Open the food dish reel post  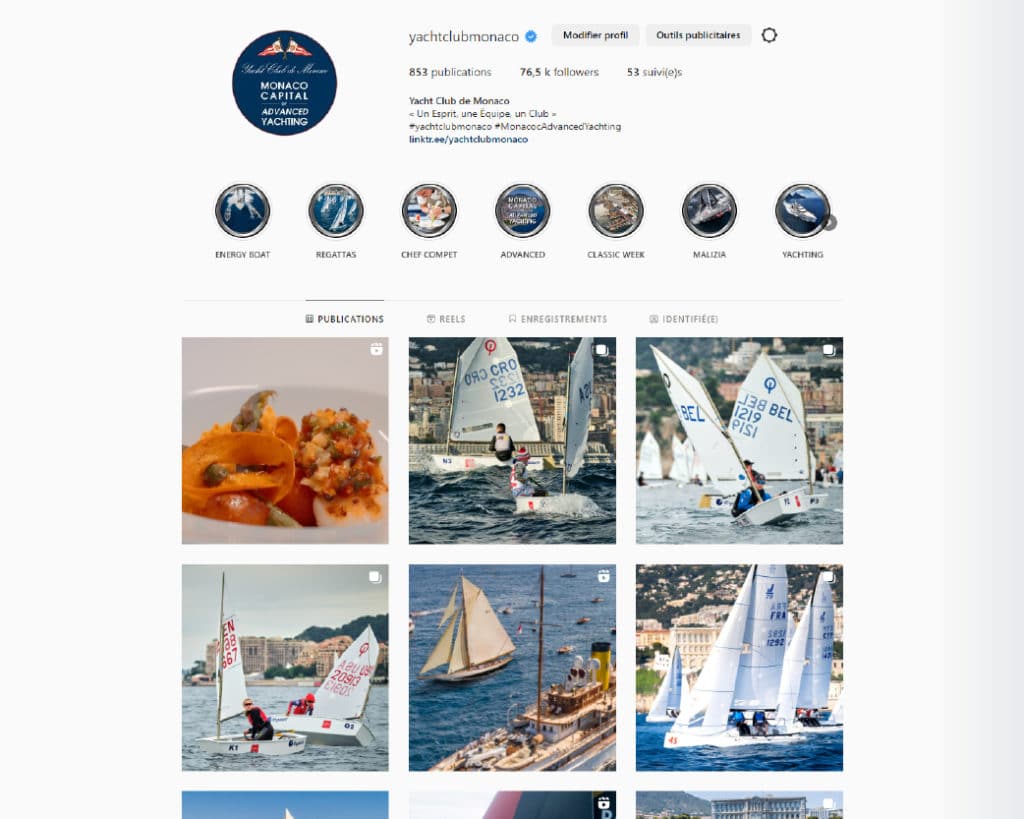[x=285, y=440]
